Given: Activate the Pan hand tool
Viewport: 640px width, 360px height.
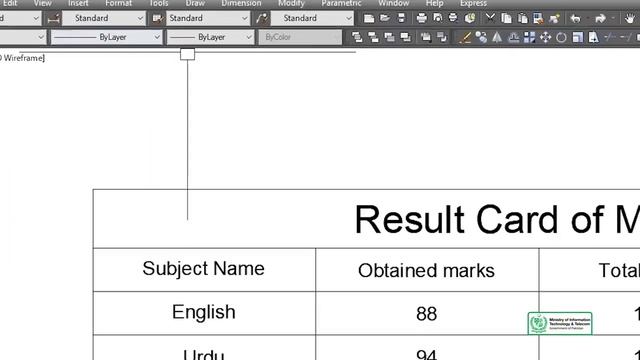Looking at the screenshot, I should pyautogui.click(x=630, y=18).
